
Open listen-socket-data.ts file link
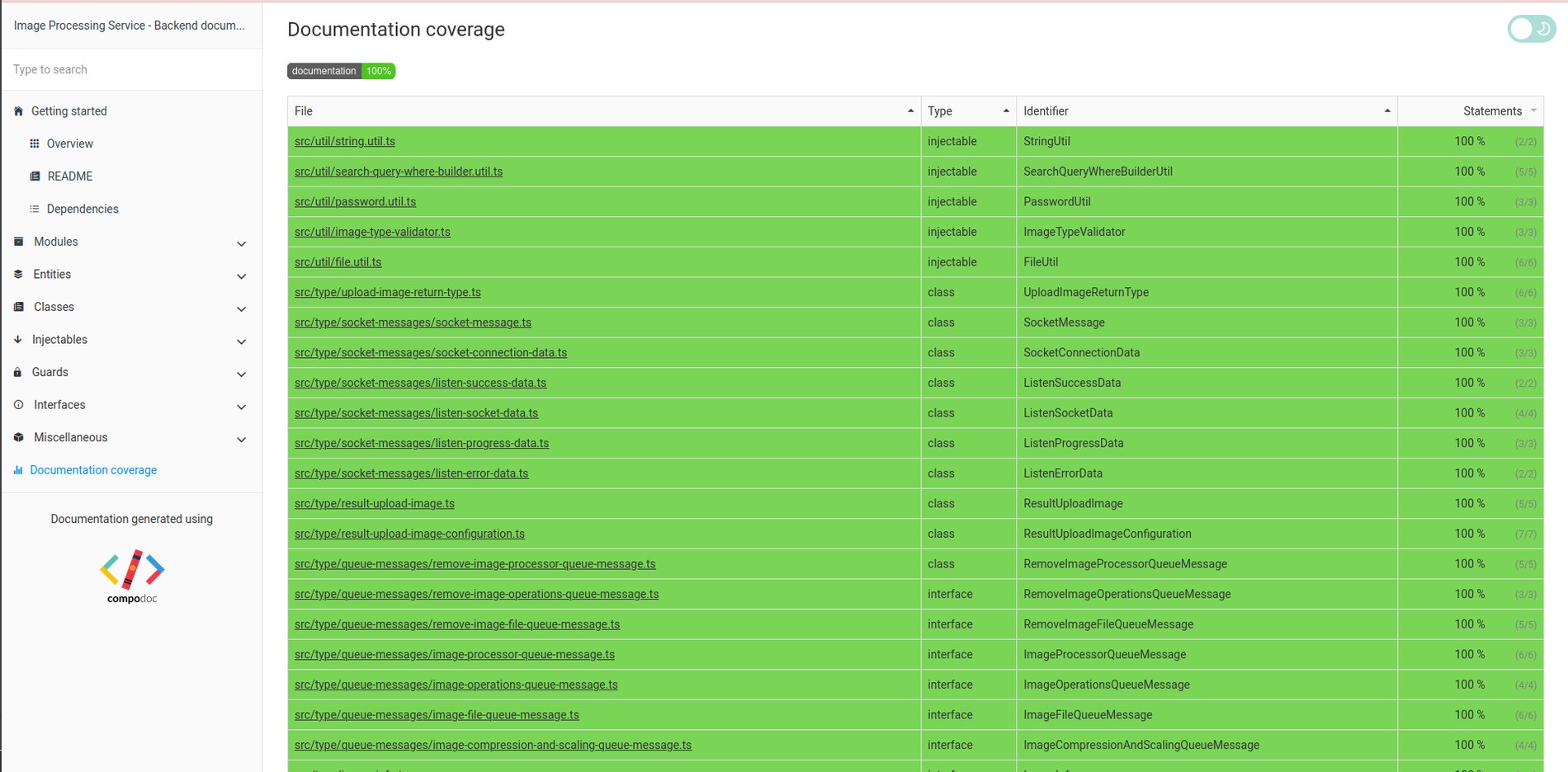click(x=416, y=413)
